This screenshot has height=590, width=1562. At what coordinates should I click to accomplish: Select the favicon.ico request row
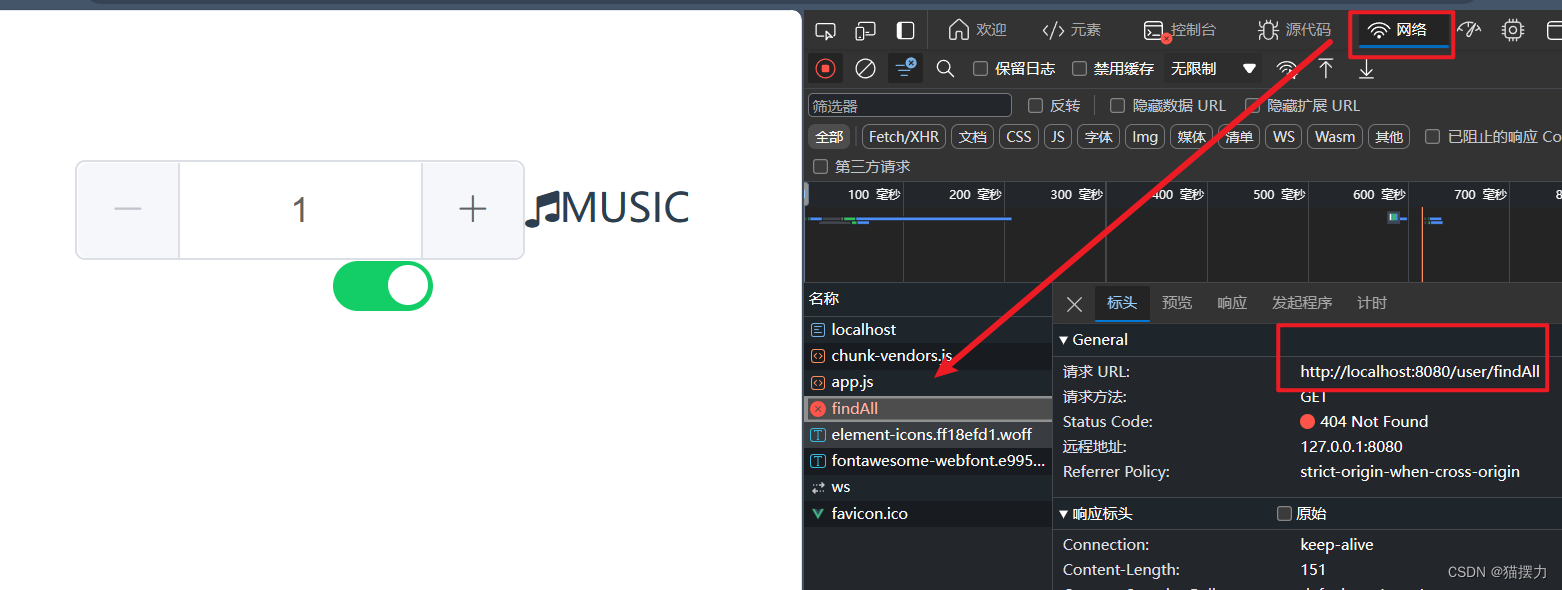coord(928,513)
